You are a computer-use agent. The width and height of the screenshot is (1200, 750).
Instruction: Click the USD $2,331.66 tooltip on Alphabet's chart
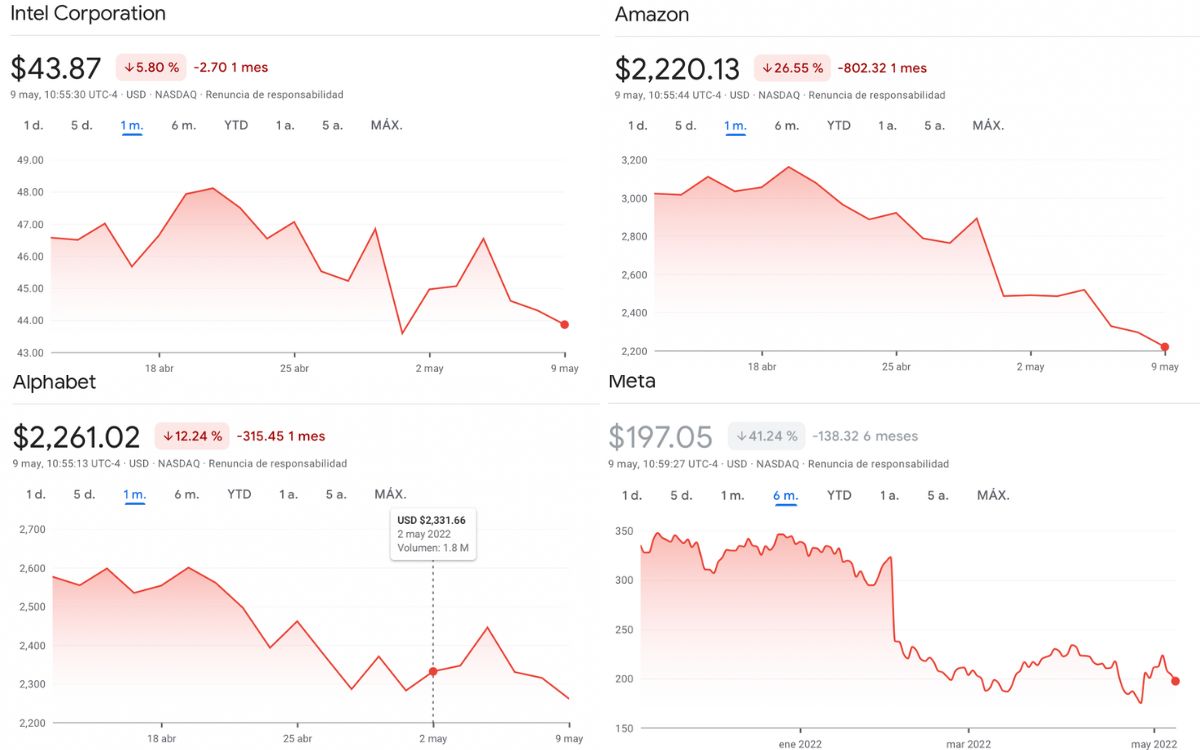point(433,533)
